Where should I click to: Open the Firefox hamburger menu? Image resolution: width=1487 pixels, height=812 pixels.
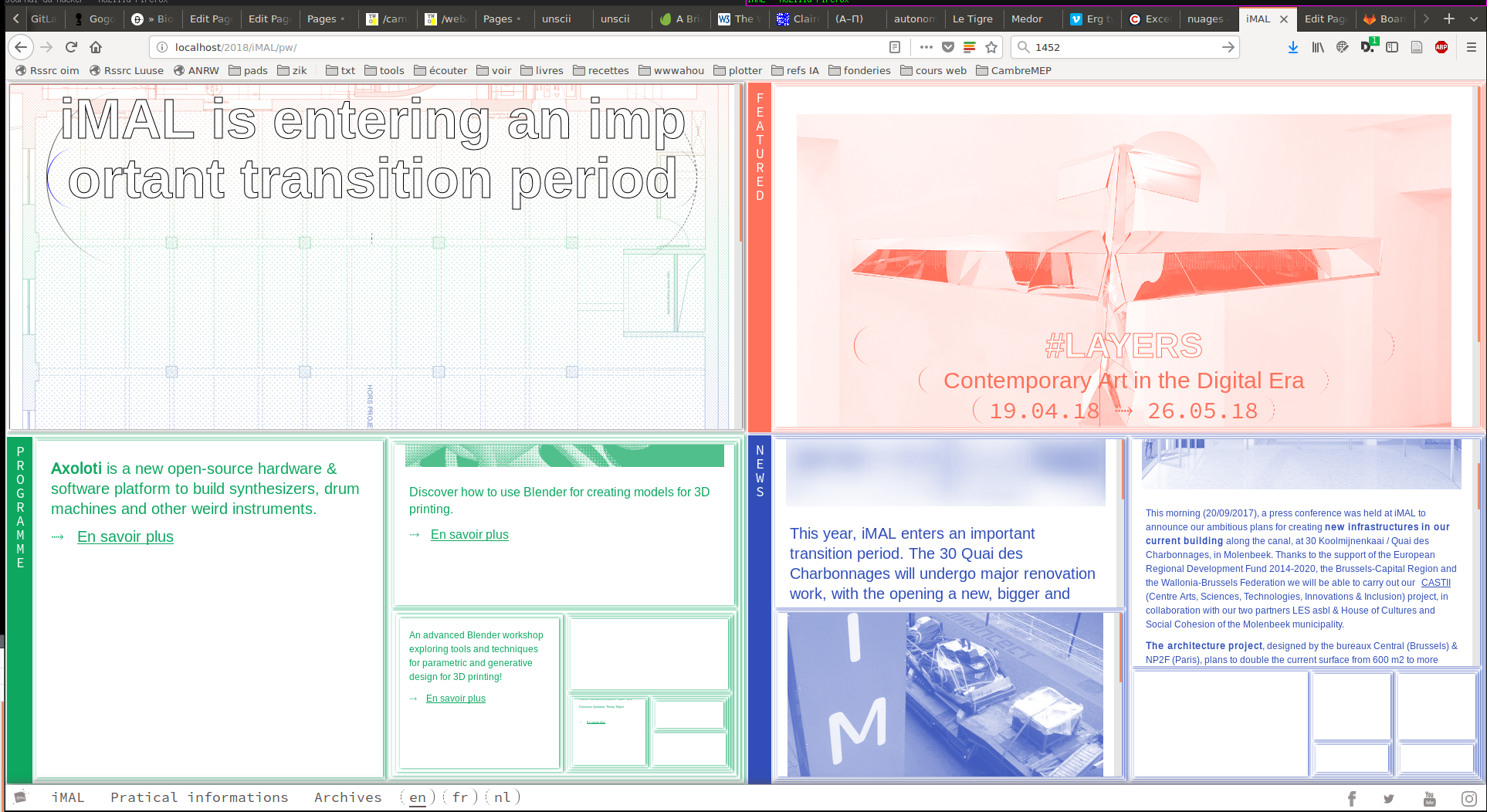(1471, 47)
